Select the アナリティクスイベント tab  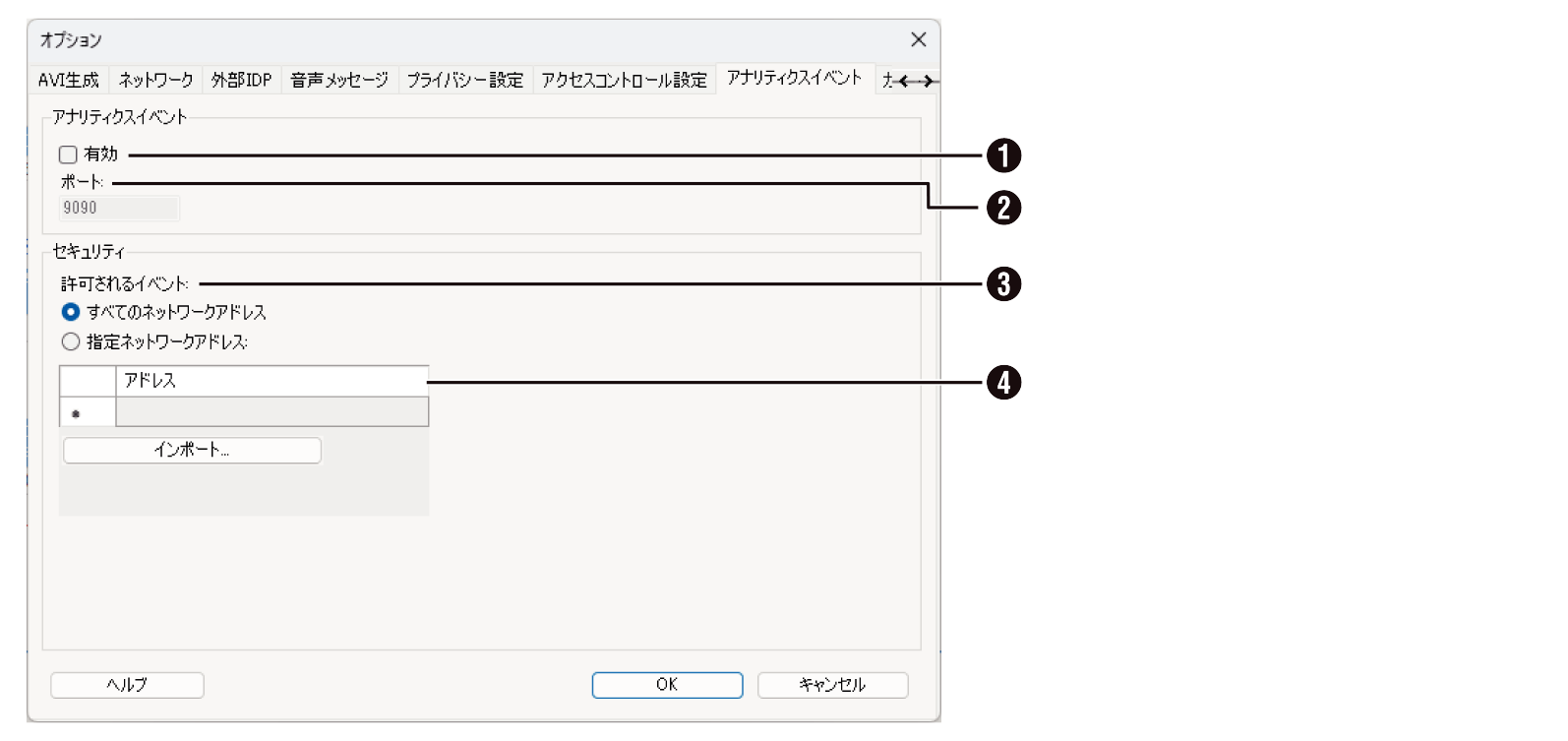794,78
